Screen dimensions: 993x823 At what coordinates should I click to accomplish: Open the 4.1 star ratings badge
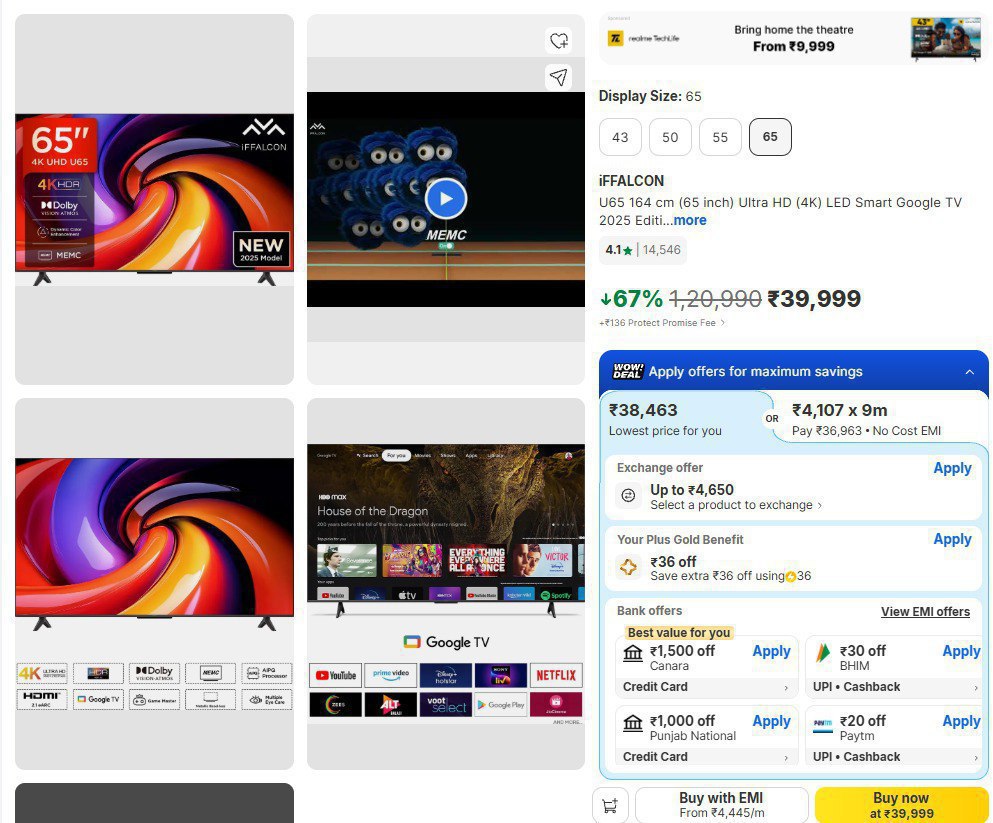(643, 250)
